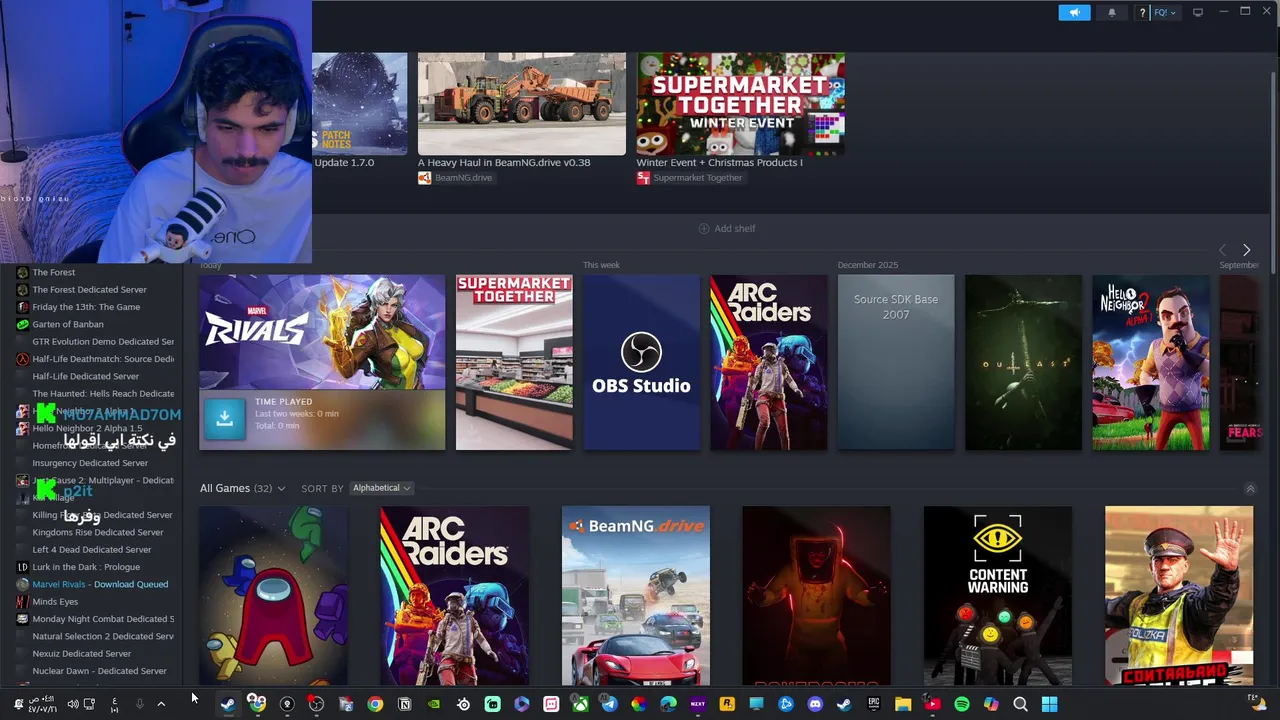1280x720 pixels.
Task: Open Discord from the taskbar
Action: (x=815, y=704)
